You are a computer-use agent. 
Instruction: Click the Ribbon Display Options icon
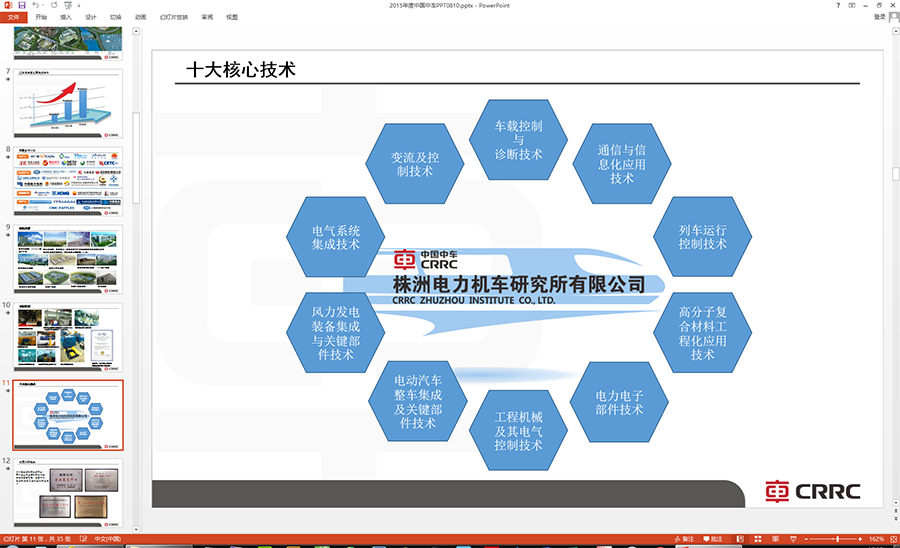coord(852,5)
